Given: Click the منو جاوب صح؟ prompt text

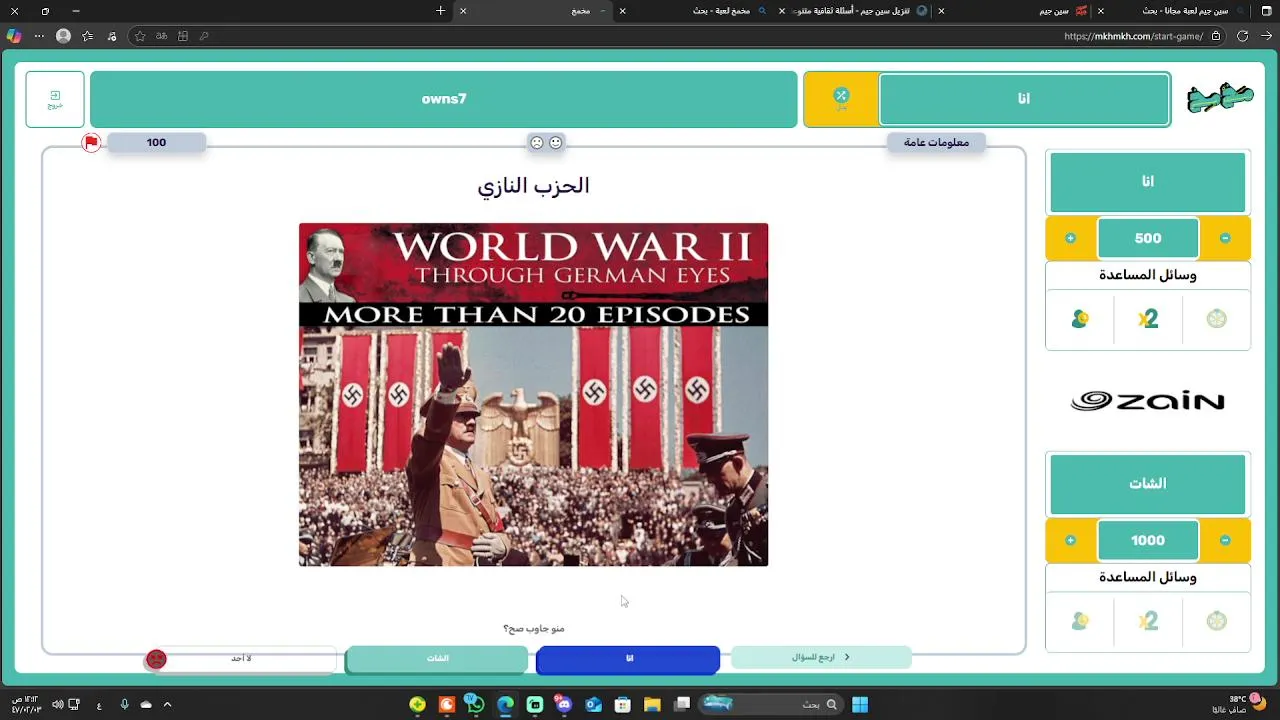Looking at the screenshot, I should click(x=533, y=629).
